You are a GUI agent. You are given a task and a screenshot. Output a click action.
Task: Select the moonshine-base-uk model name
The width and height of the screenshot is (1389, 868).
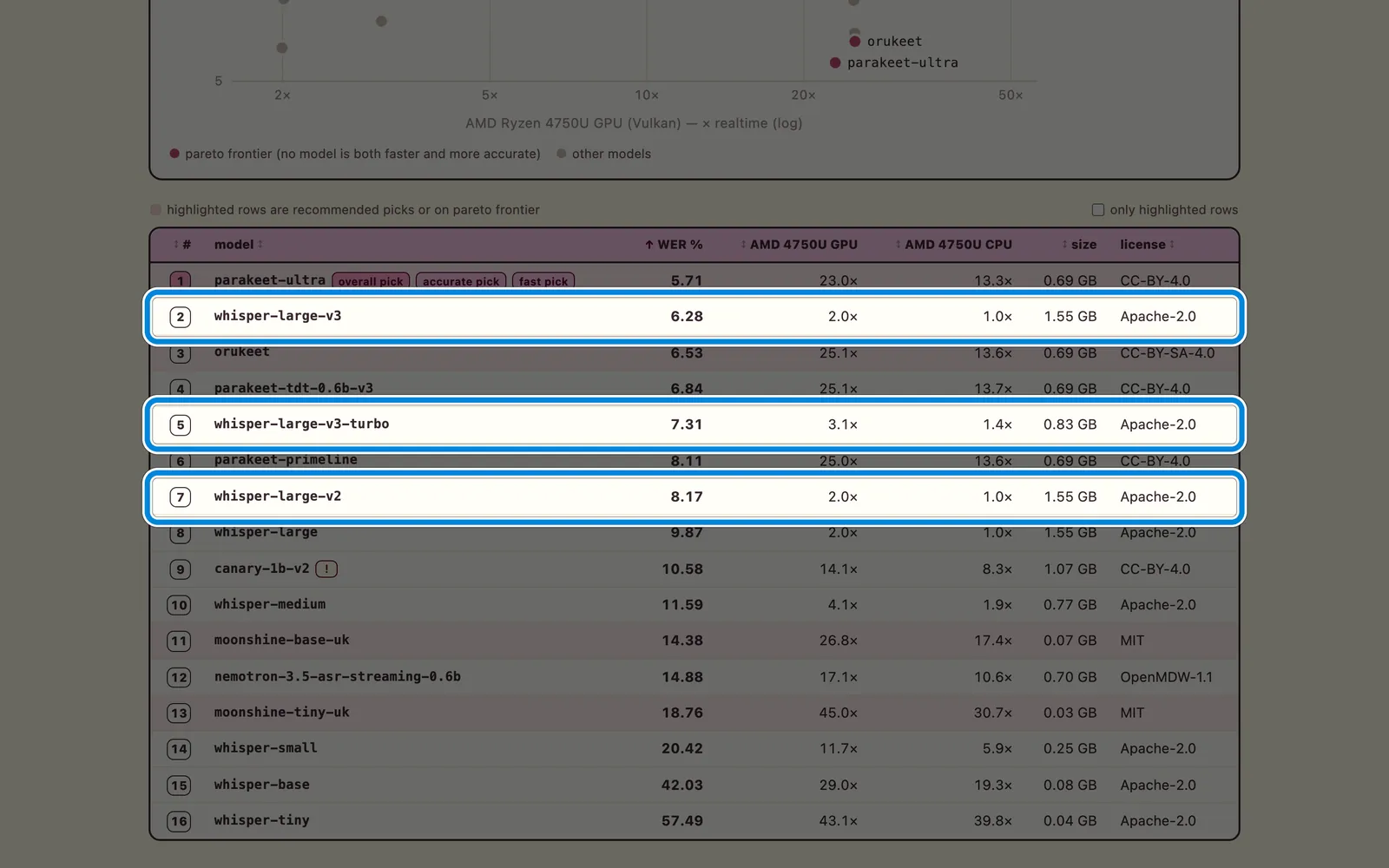(x=281, y=640)
